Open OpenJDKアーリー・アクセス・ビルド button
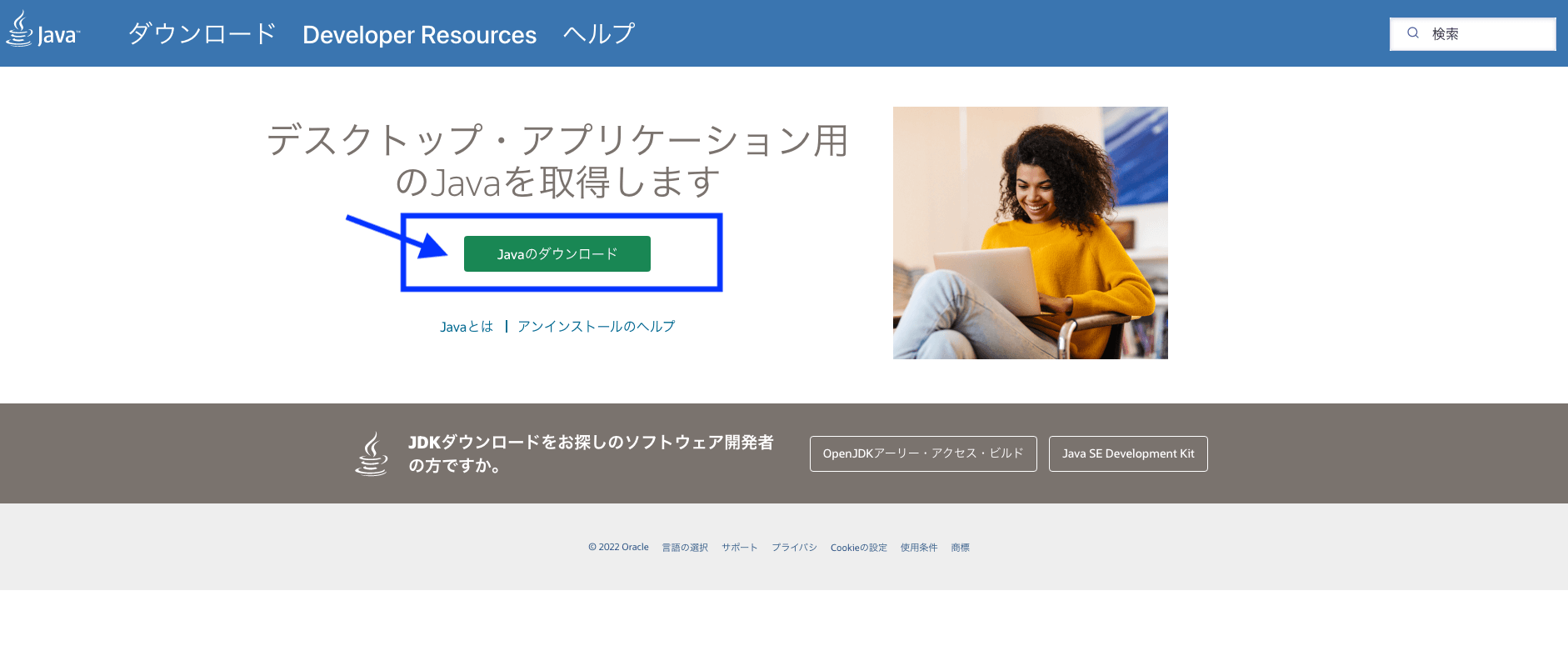 [923, 453]
